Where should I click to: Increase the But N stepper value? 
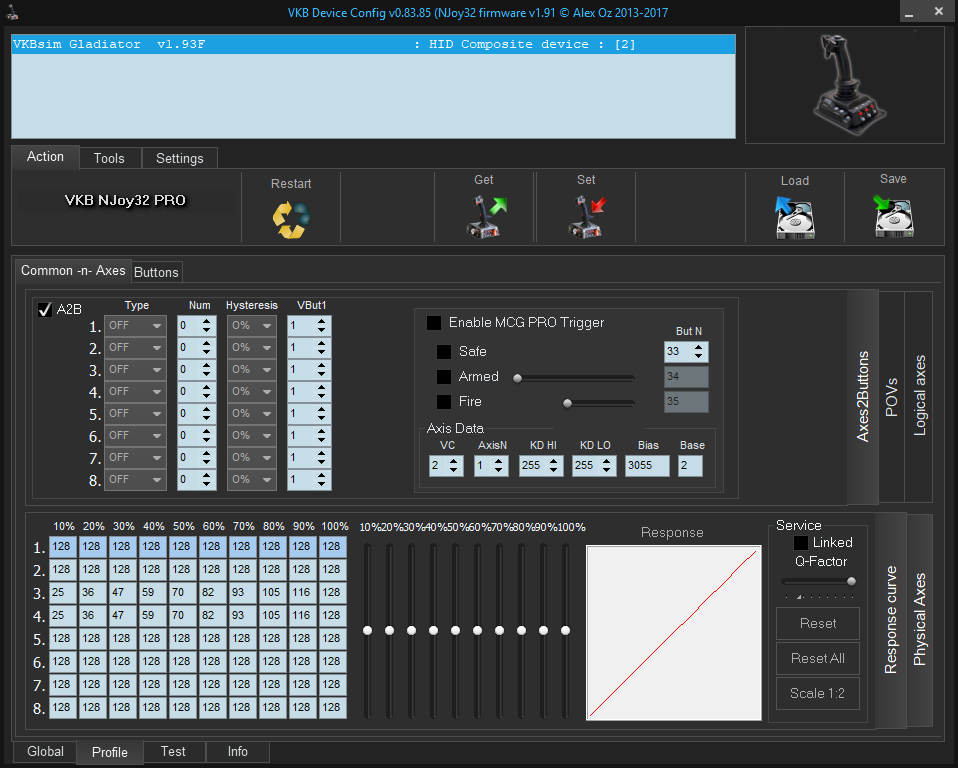699,347
